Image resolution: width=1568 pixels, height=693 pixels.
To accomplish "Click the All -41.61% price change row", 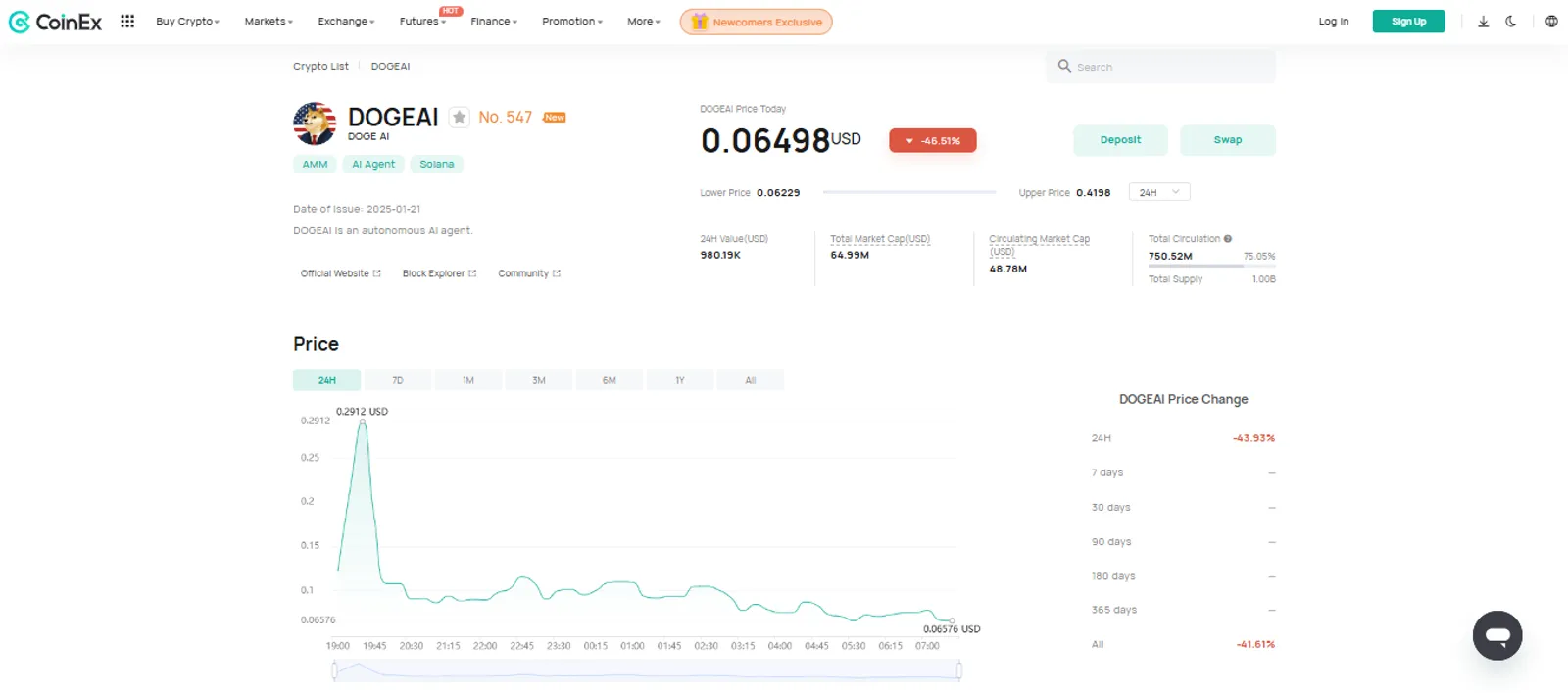I will pyautogui.click(x=1183, y=644).
